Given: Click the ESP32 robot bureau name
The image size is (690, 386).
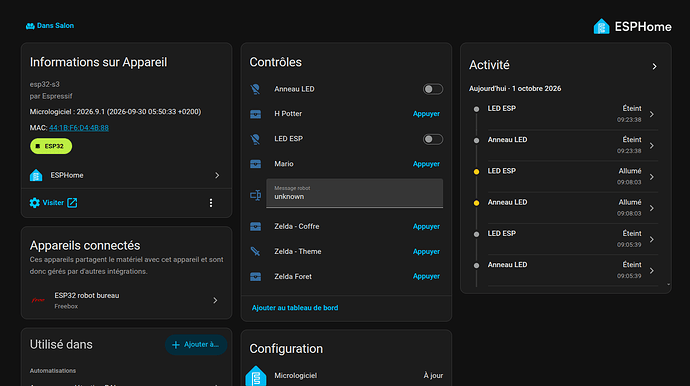Looking at the screenshot, I should pyautogui.click(x=87, y=295).
